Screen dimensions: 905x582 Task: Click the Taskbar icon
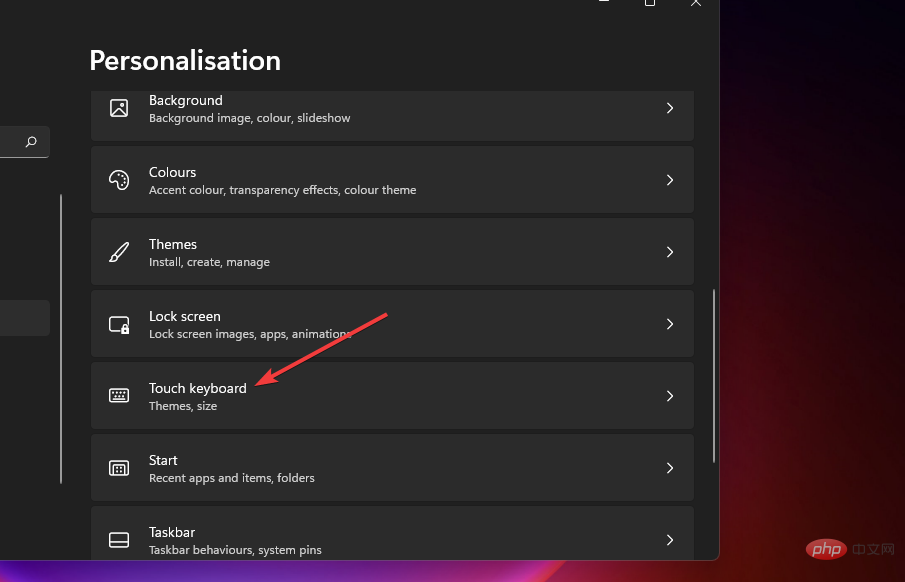coord(119,540)
